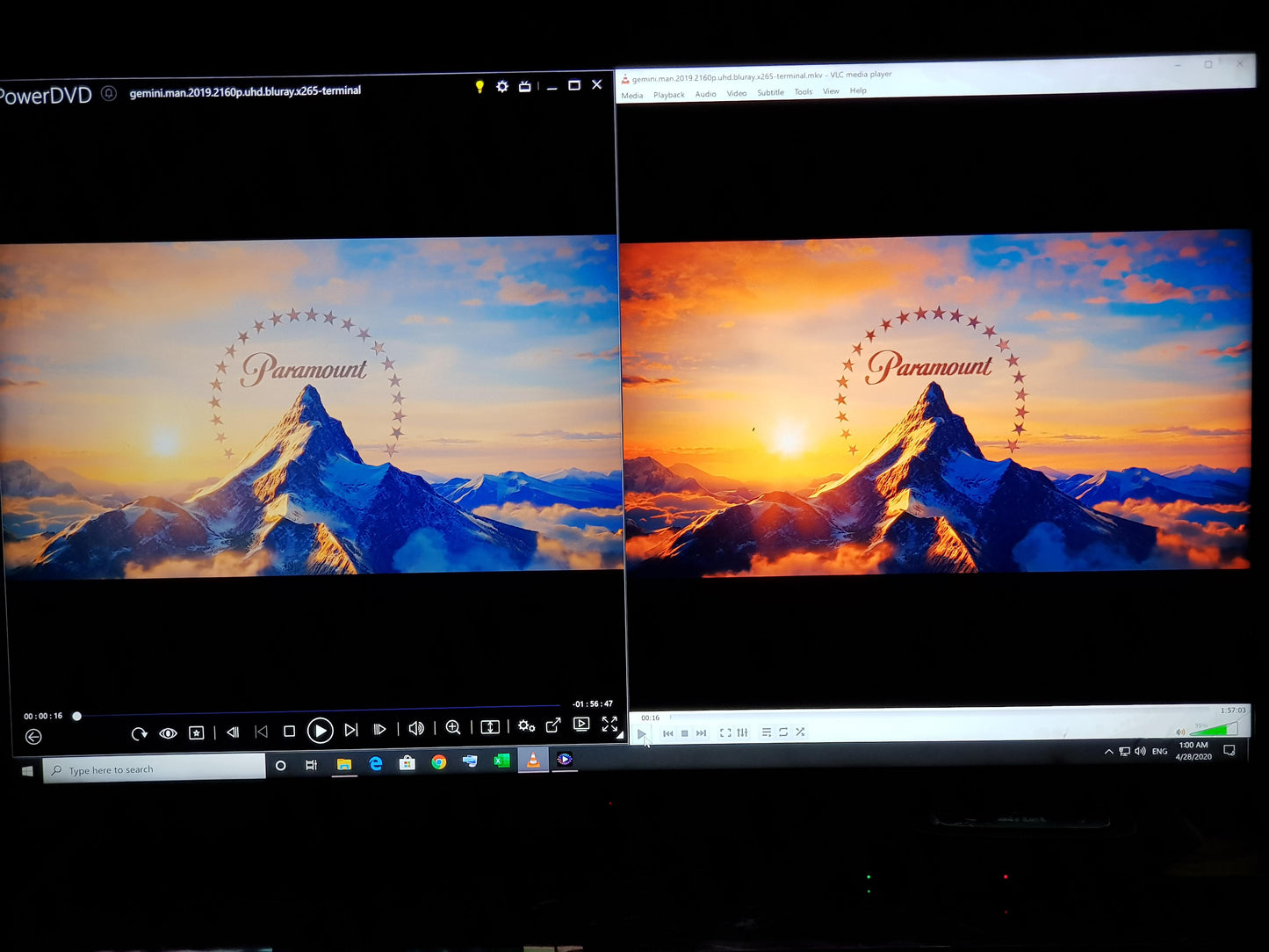Click the Windows taskbar search box

(x=155, y=769)
